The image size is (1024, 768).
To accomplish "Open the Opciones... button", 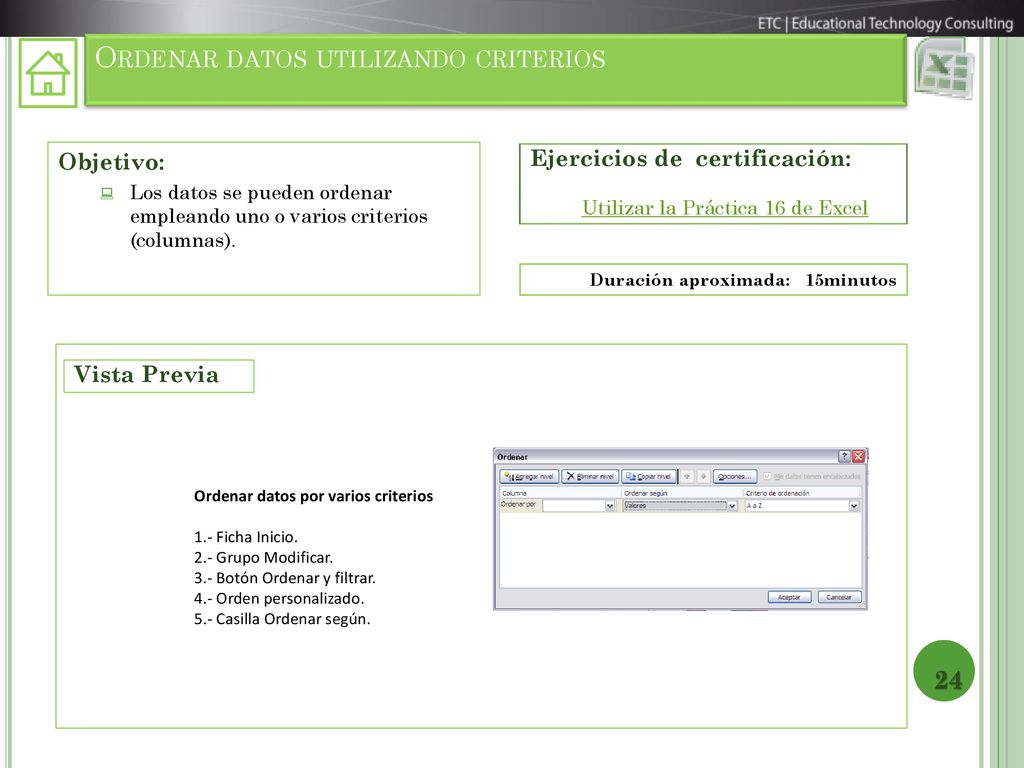I will pos(735,477).
